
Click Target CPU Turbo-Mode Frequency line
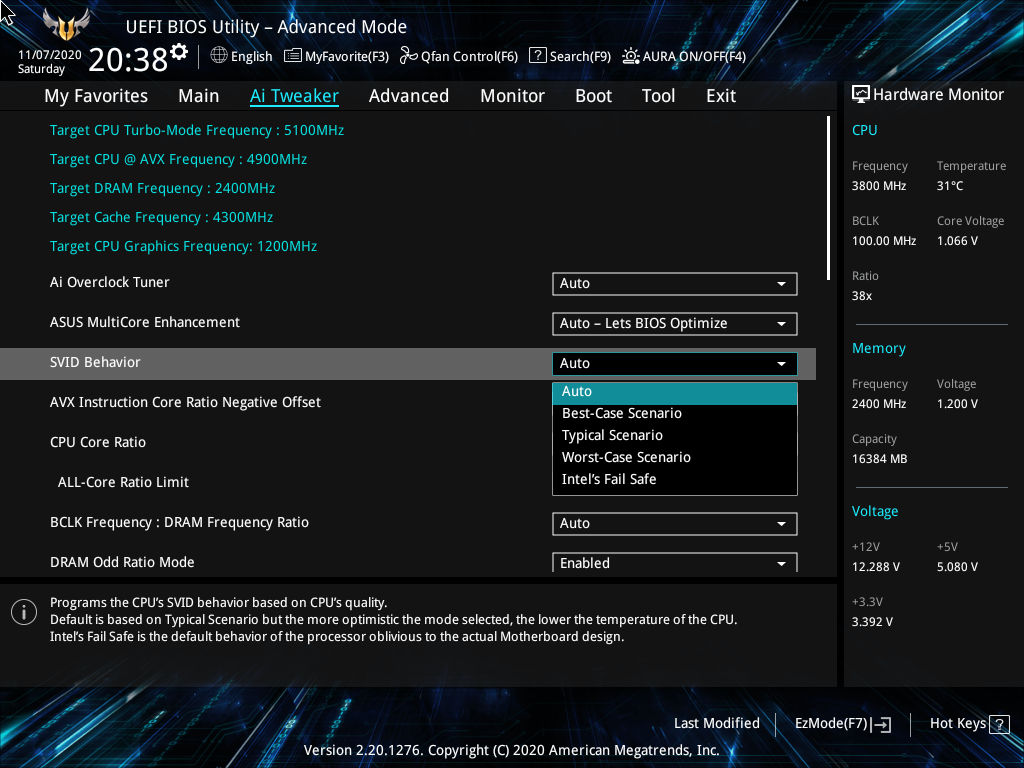(197, 130)
